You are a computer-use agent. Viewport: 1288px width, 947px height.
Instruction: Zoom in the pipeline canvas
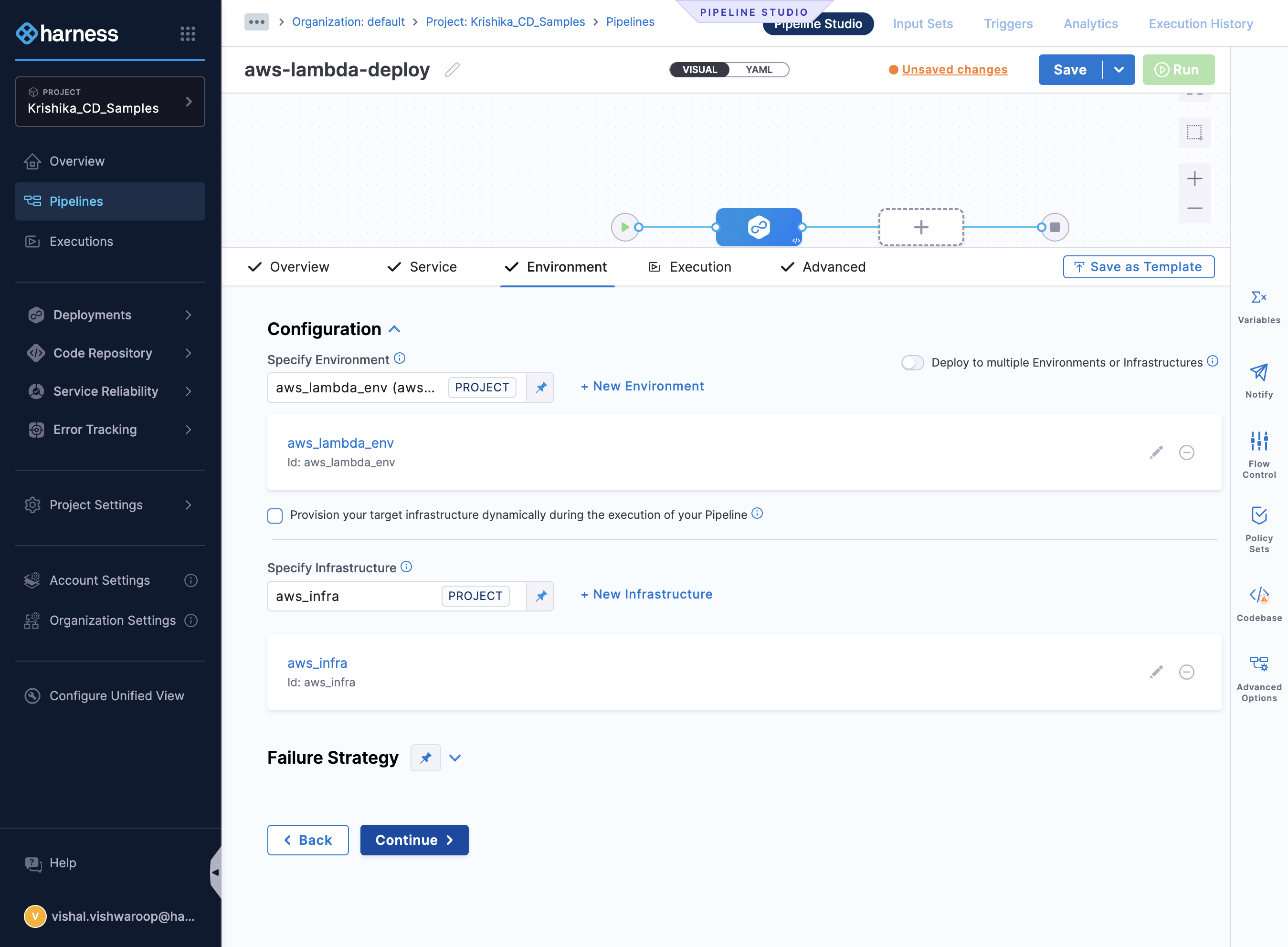pyautogui.click(x=1194, y=179)
